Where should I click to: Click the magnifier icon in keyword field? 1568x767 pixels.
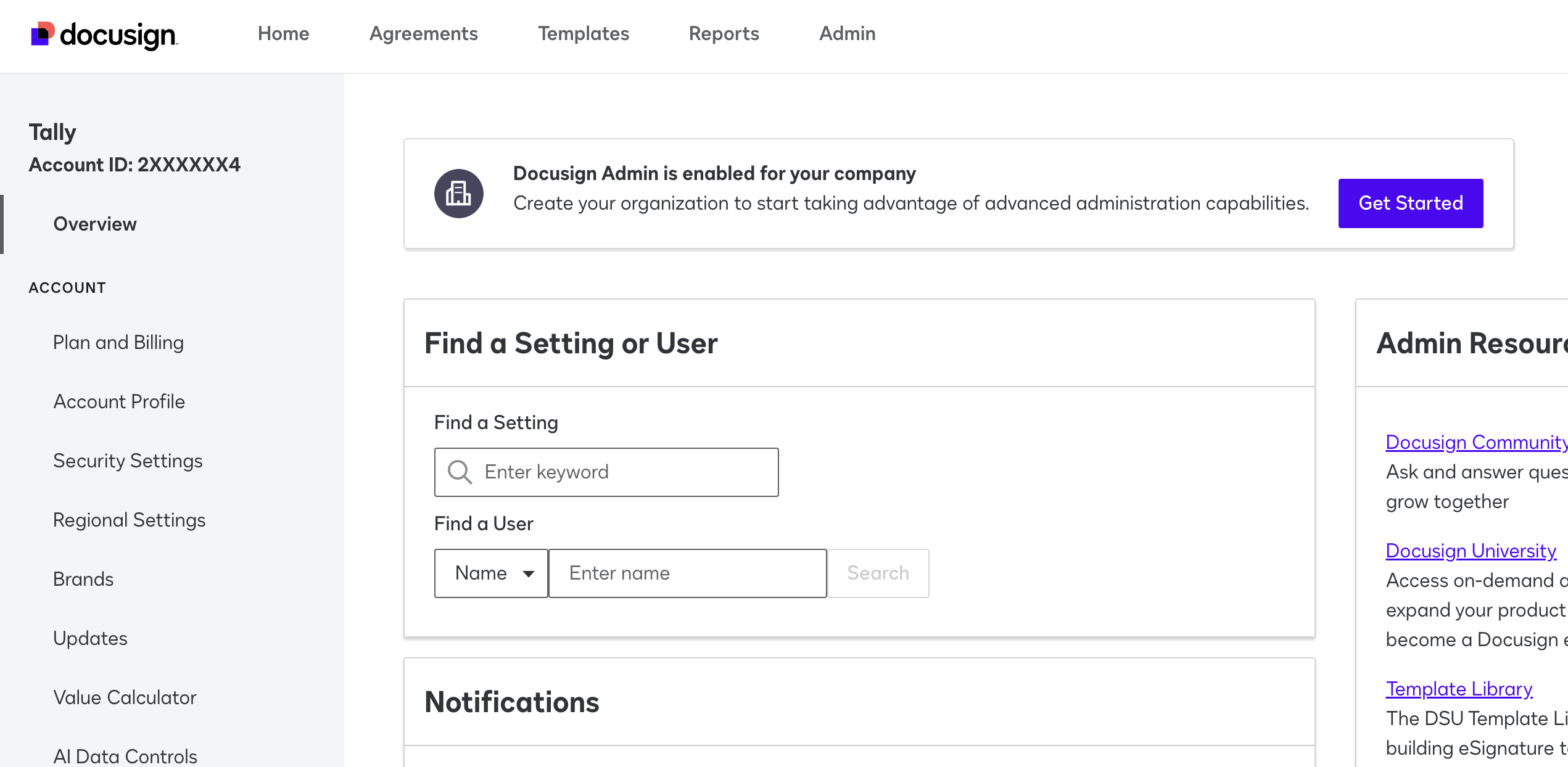[x=460, y=472]
